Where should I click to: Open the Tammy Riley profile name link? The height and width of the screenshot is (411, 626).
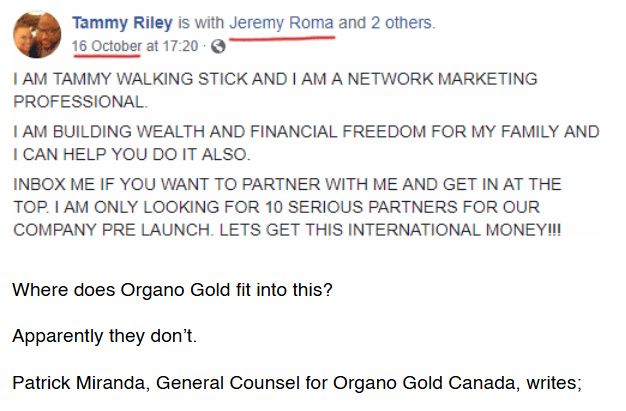(x=122, y=23)
